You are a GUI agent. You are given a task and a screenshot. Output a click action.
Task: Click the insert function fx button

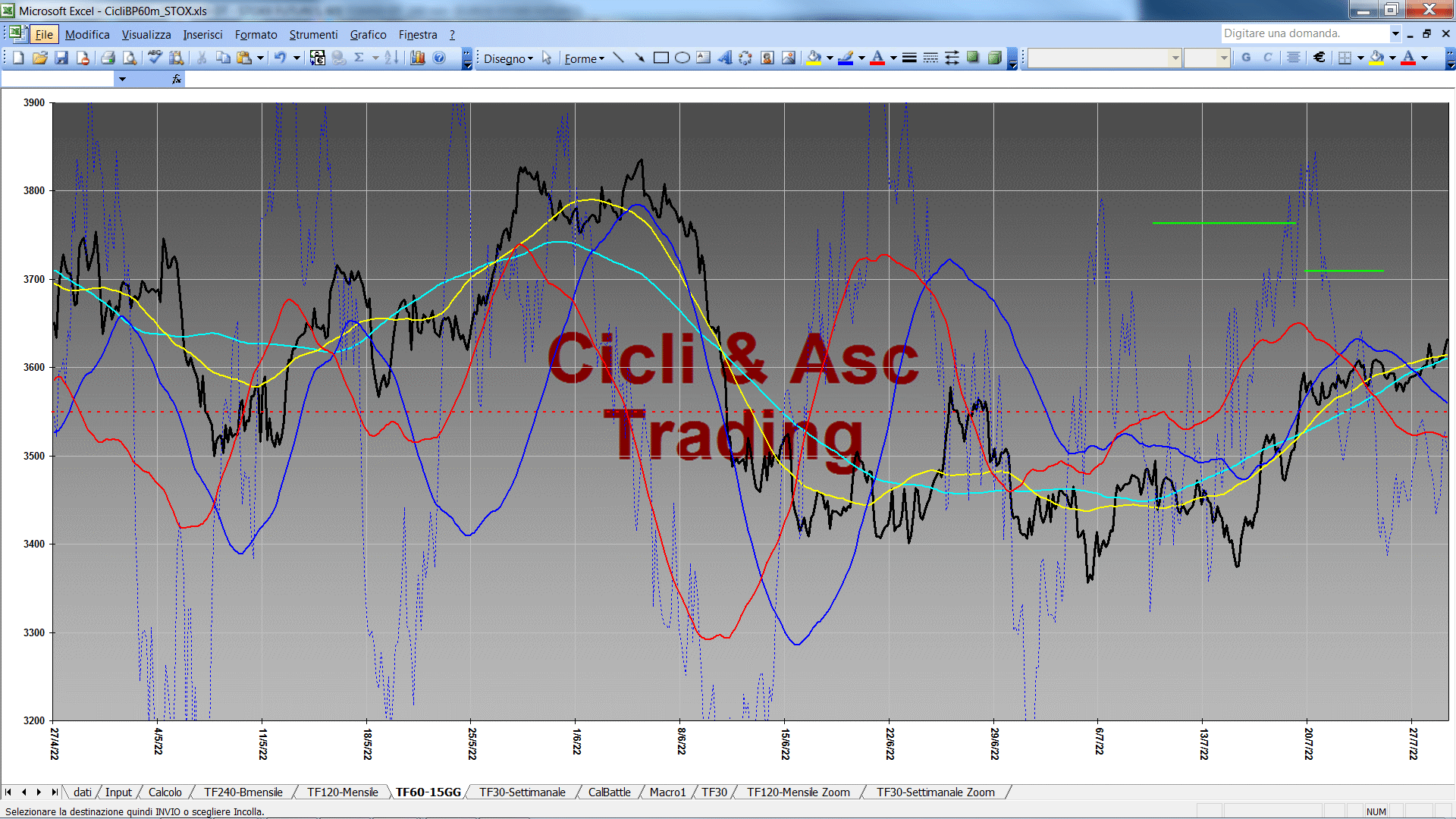point(177,79)
